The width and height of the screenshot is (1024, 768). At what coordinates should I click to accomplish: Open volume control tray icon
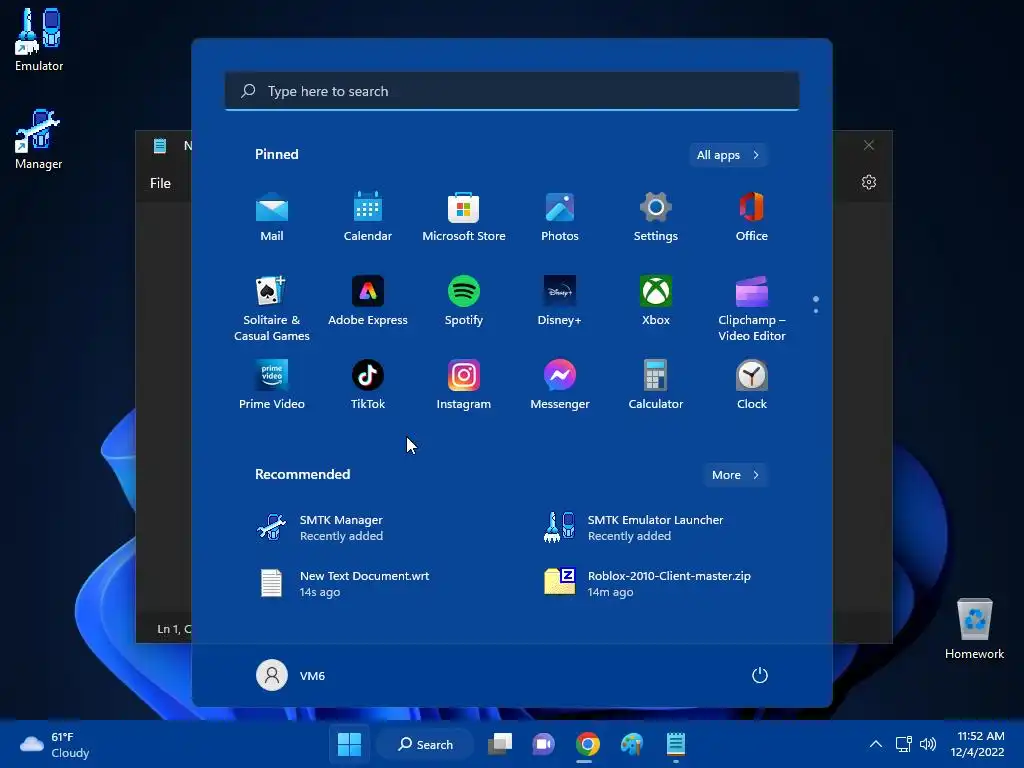click(x=927, y=744)
